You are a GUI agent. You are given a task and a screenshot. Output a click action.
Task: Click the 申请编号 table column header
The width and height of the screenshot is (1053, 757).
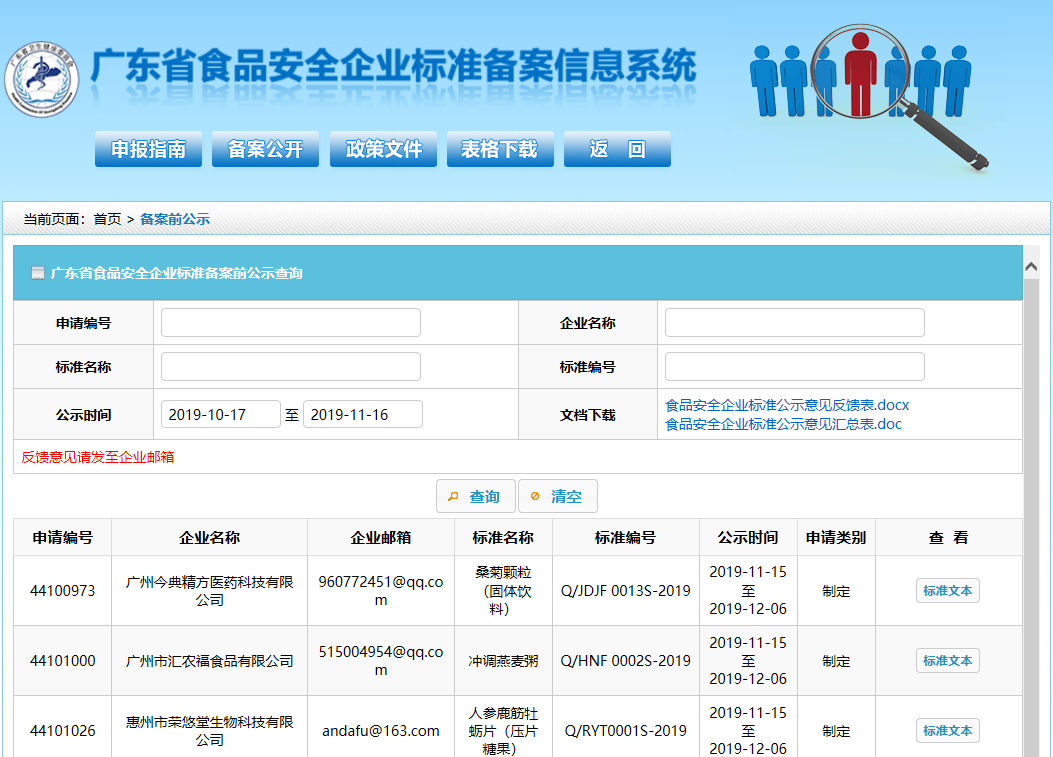click(x=62, y=537)
